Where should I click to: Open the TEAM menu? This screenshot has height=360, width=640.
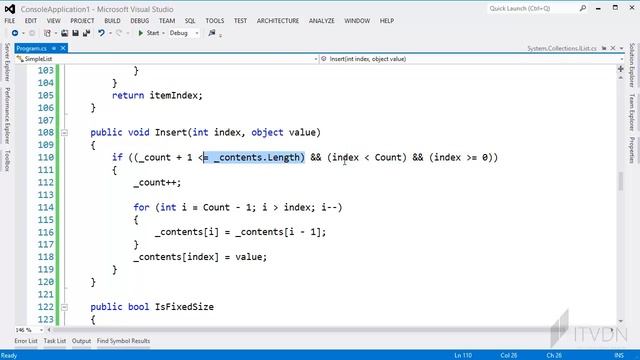tap(167, 20)
